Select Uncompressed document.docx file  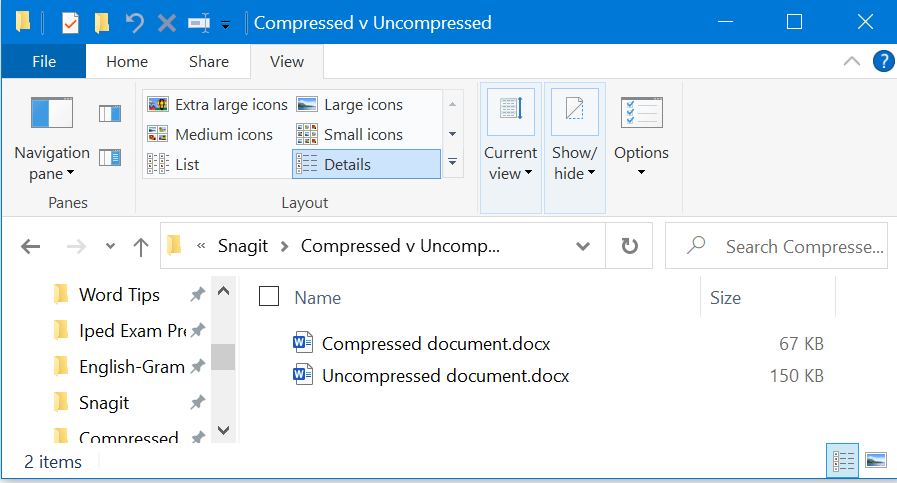click(x=446, y=375)
